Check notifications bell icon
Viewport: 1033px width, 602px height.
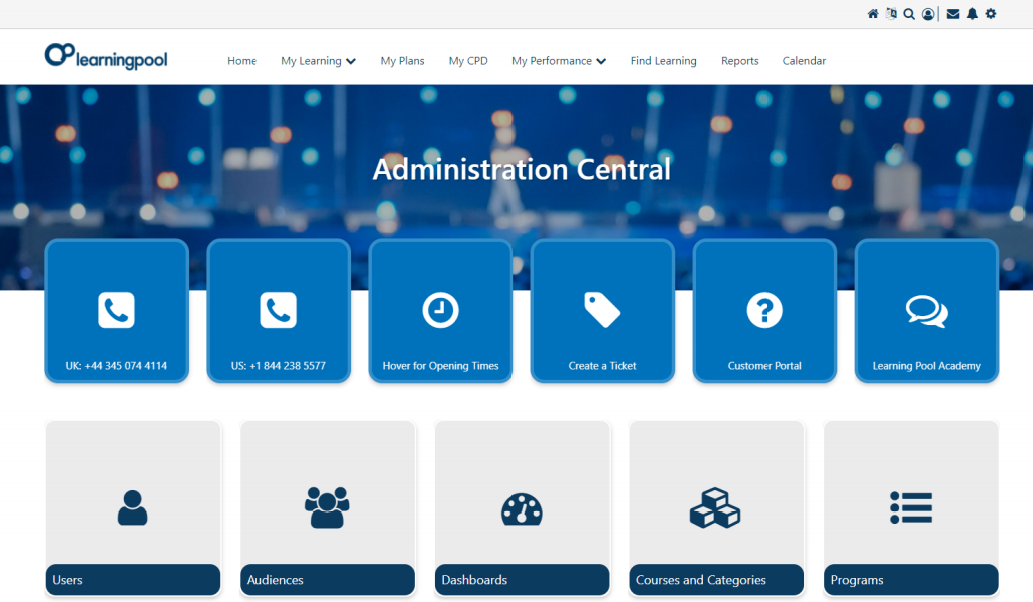972,14
